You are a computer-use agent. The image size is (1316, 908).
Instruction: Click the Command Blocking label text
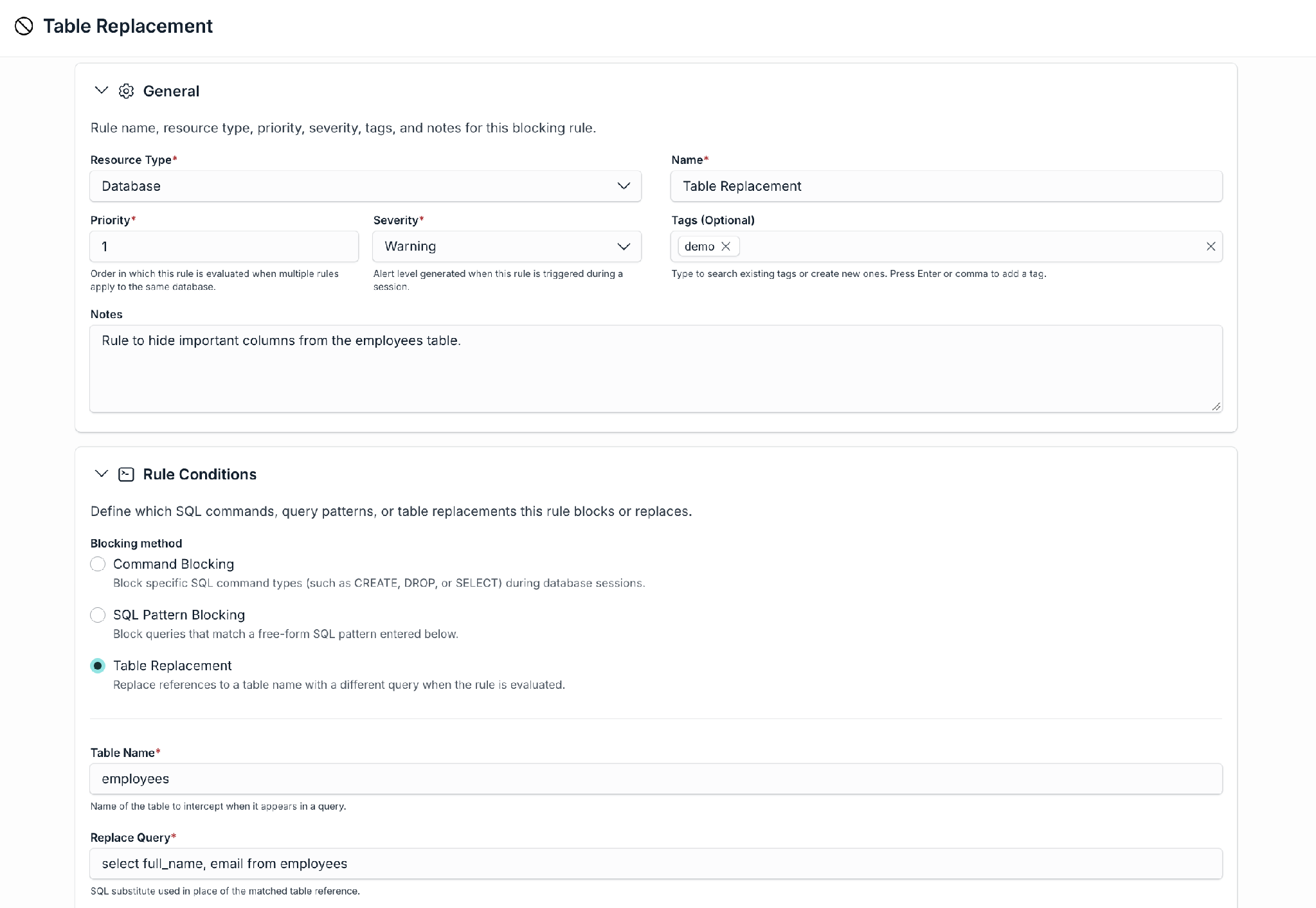click(174, 564)
